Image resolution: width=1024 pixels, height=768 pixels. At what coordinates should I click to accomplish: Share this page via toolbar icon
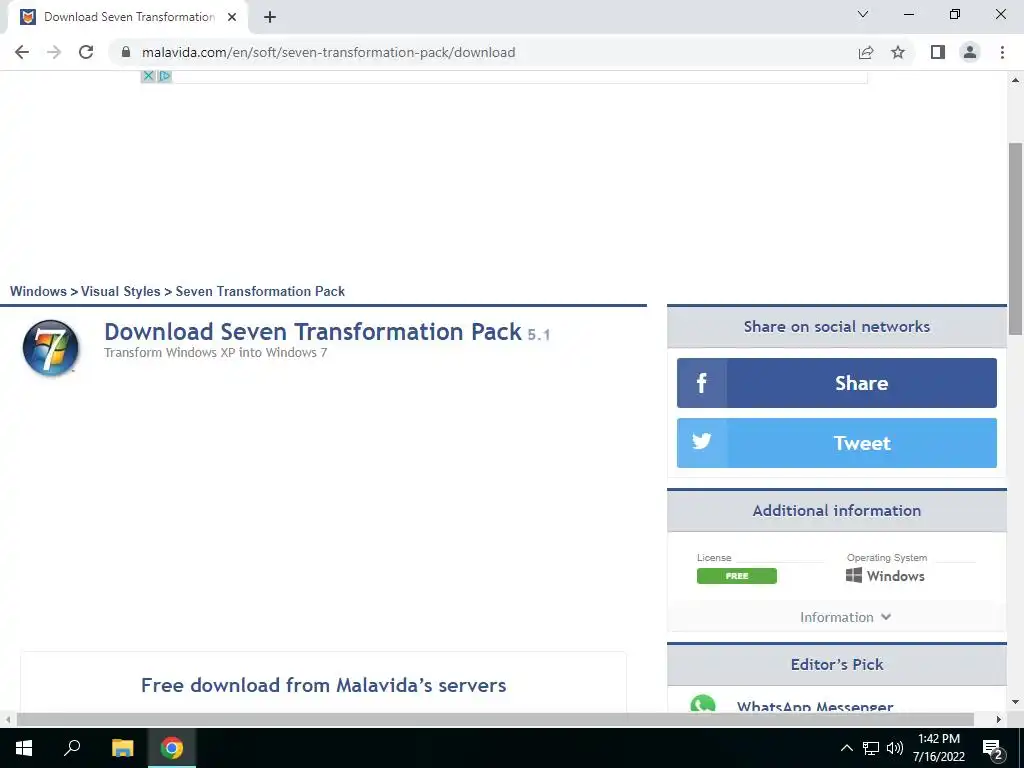866,52
